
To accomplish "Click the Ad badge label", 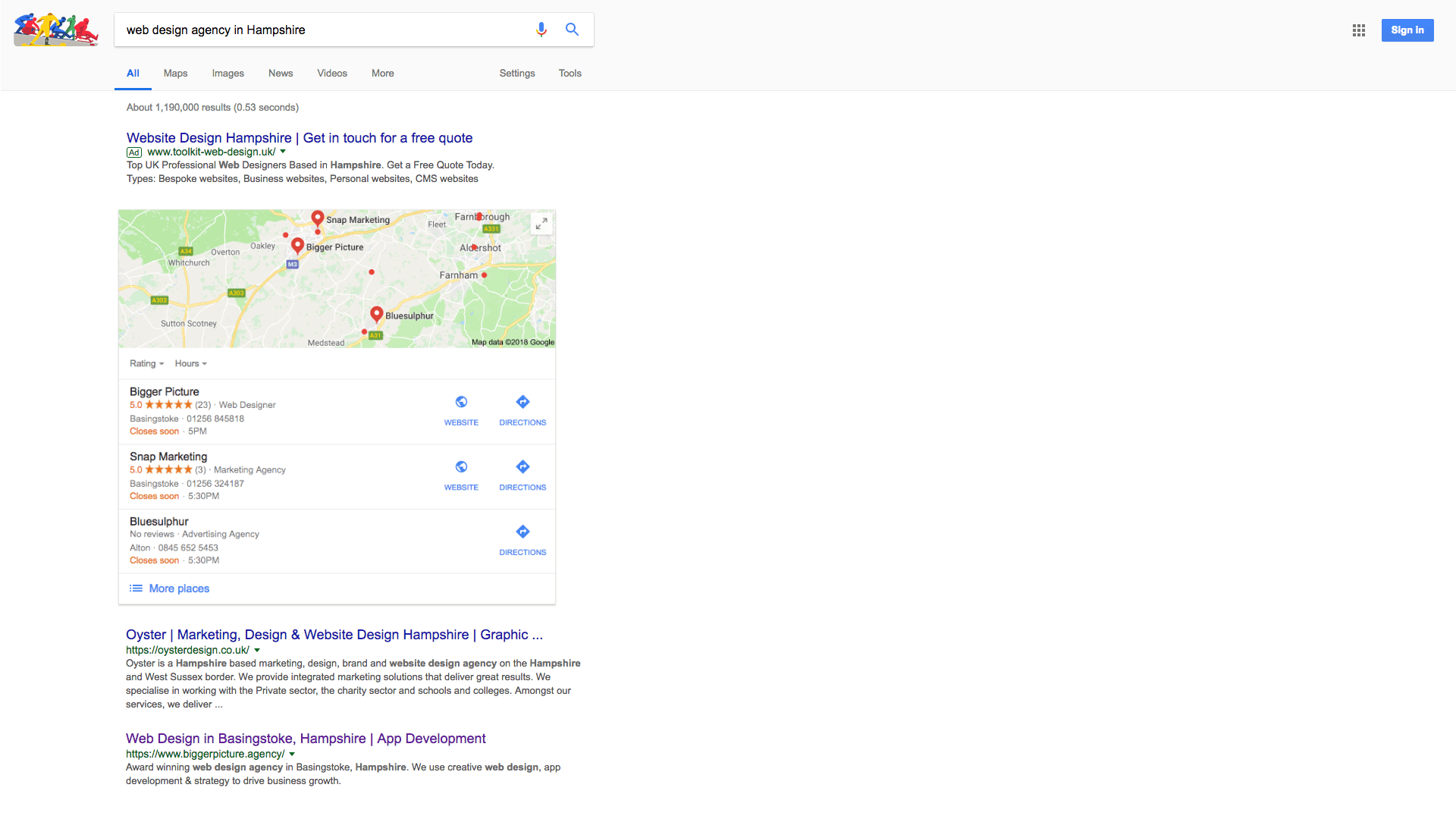I will tap(134, 152).
